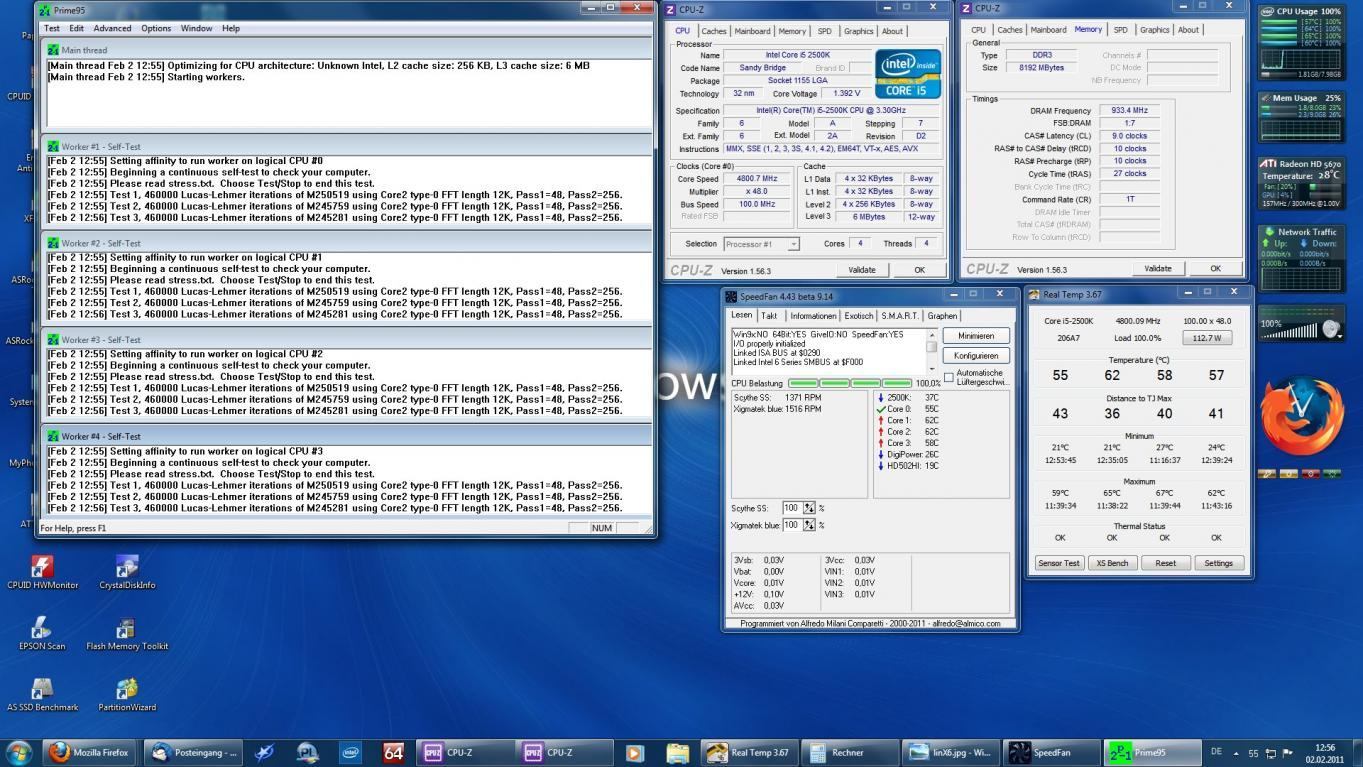
Task: Click the red 64 taskbar icon
Action: 393,752
